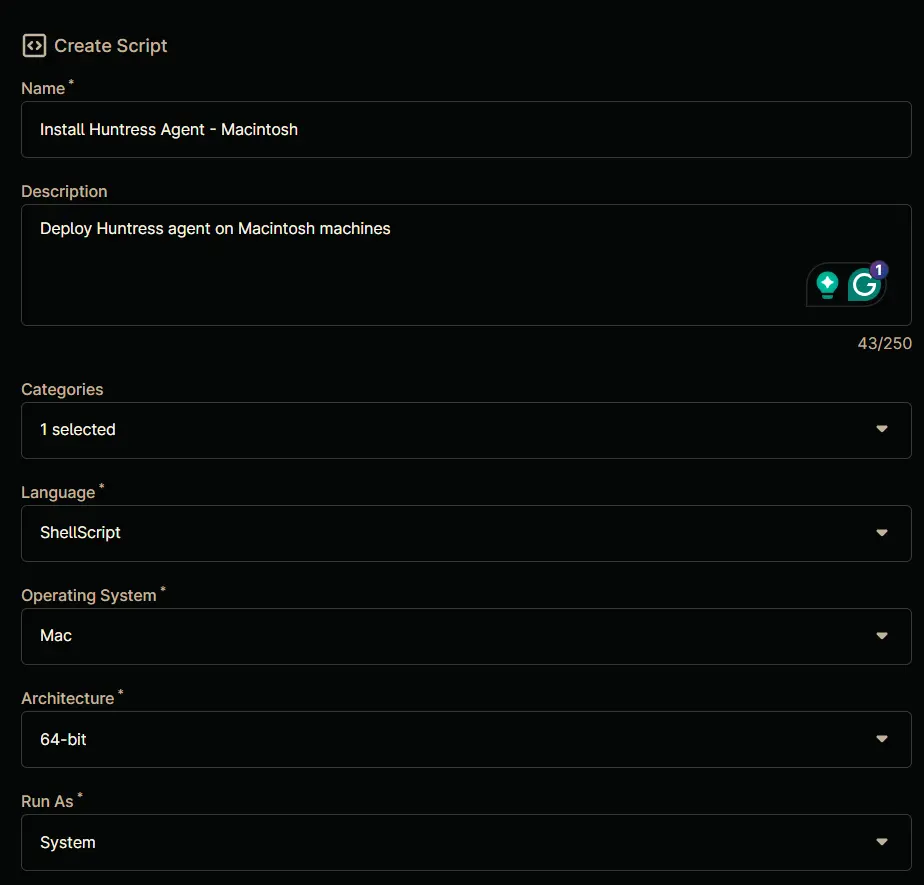Click the green lightbulb suggestion icon
924x885 pixels.
click(x=827, y=285)
